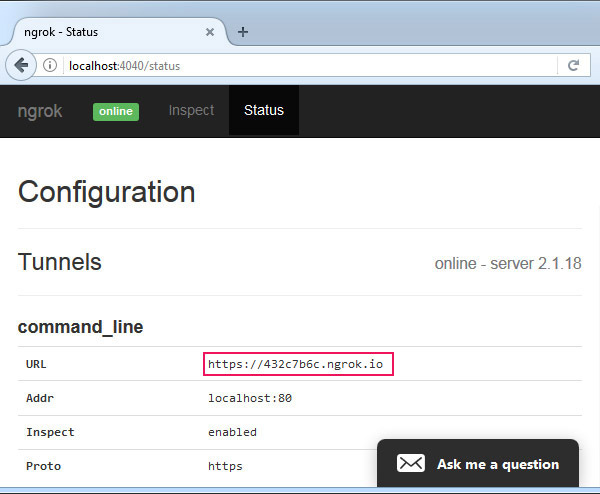Click the site information icon in address bar

tap(50, 65)
